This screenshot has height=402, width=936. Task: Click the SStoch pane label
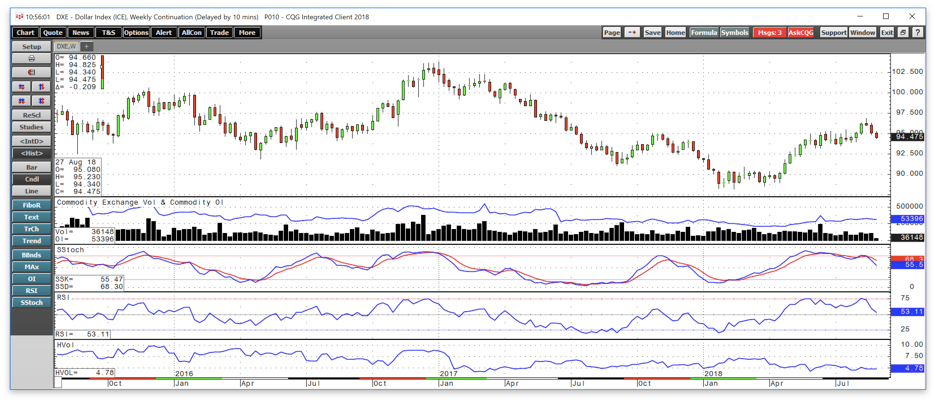(x=72, y=248)
